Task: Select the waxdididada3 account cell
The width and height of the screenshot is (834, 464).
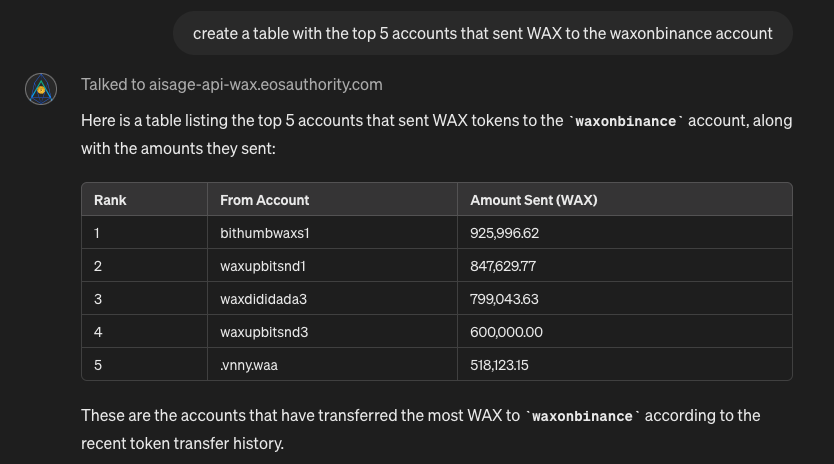Action: pyautogui.click(x=263, y=299)
